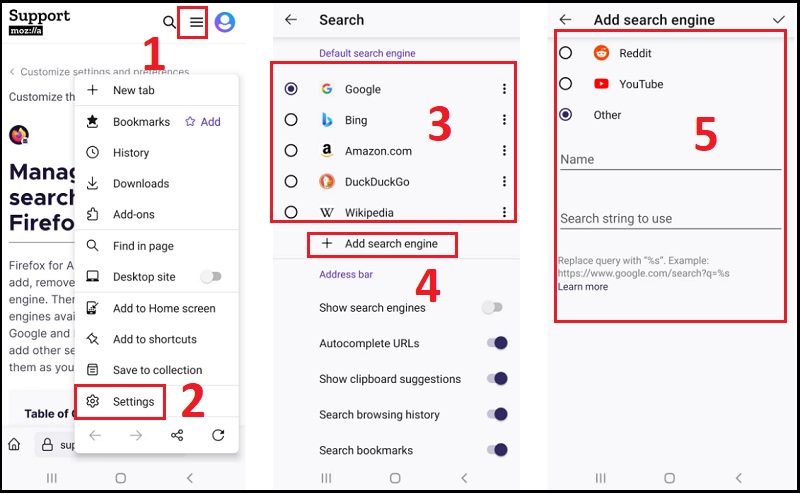This screenshot has height=494, width=800.
Task: Select Wikipedia as default search engine
Action: point(291,212)
